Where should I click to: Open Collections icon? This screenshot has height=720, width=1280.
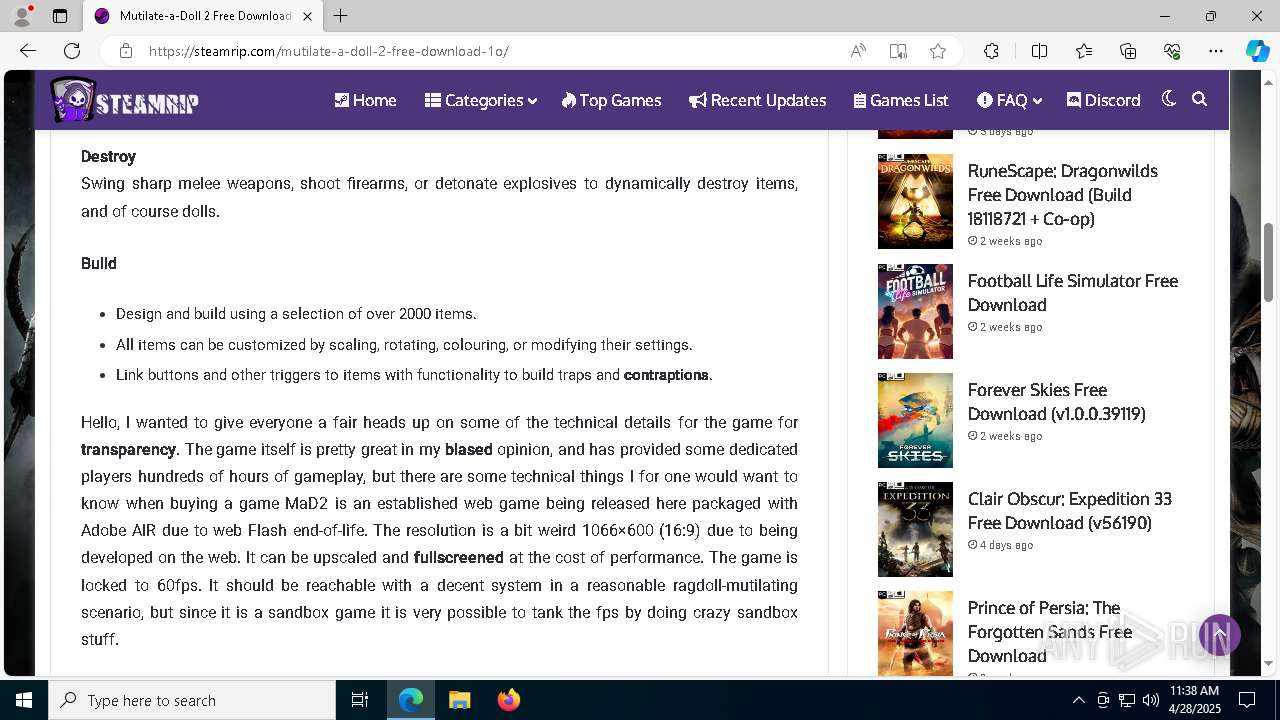pyautogui.click(x=1128, y=51)
